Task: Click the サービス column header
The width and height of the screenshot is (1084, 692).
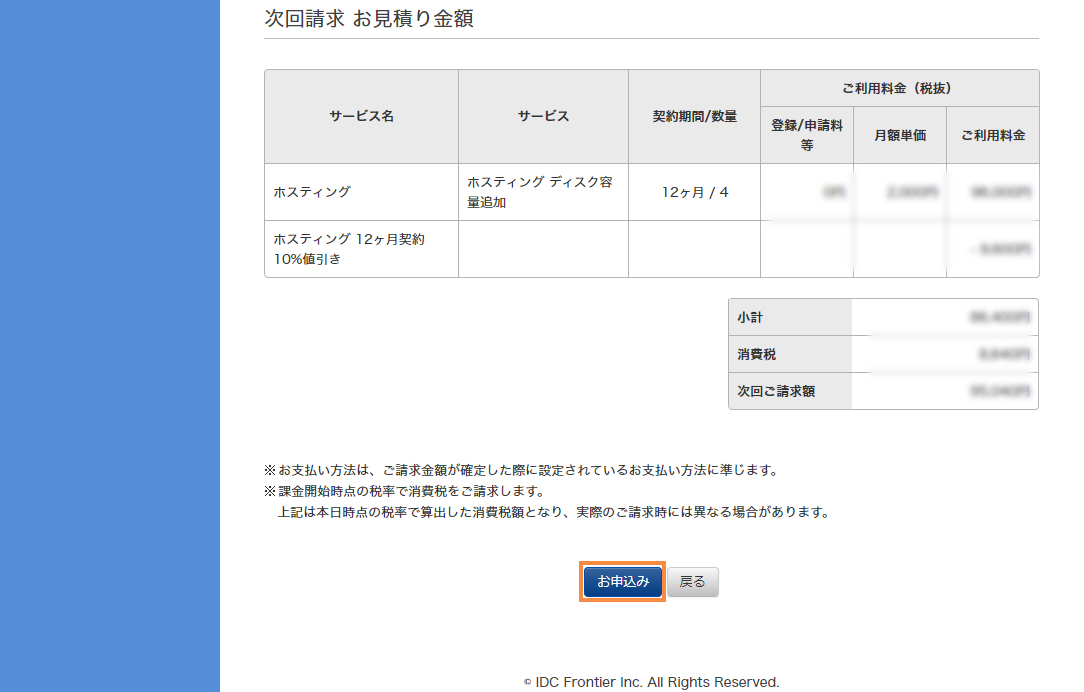Action: [x=542, y=116]
